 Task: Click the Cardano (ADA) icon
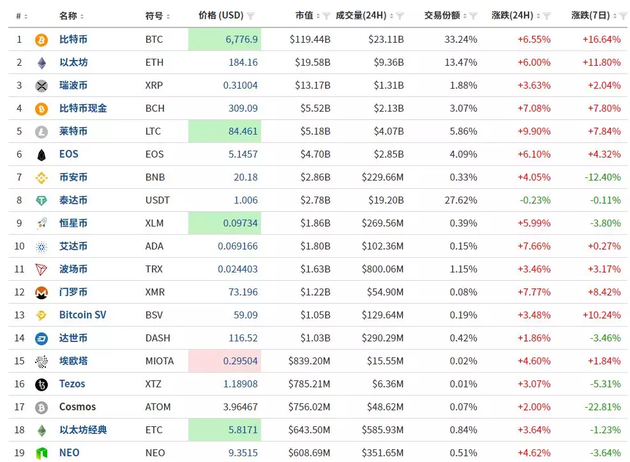[41, 247]
